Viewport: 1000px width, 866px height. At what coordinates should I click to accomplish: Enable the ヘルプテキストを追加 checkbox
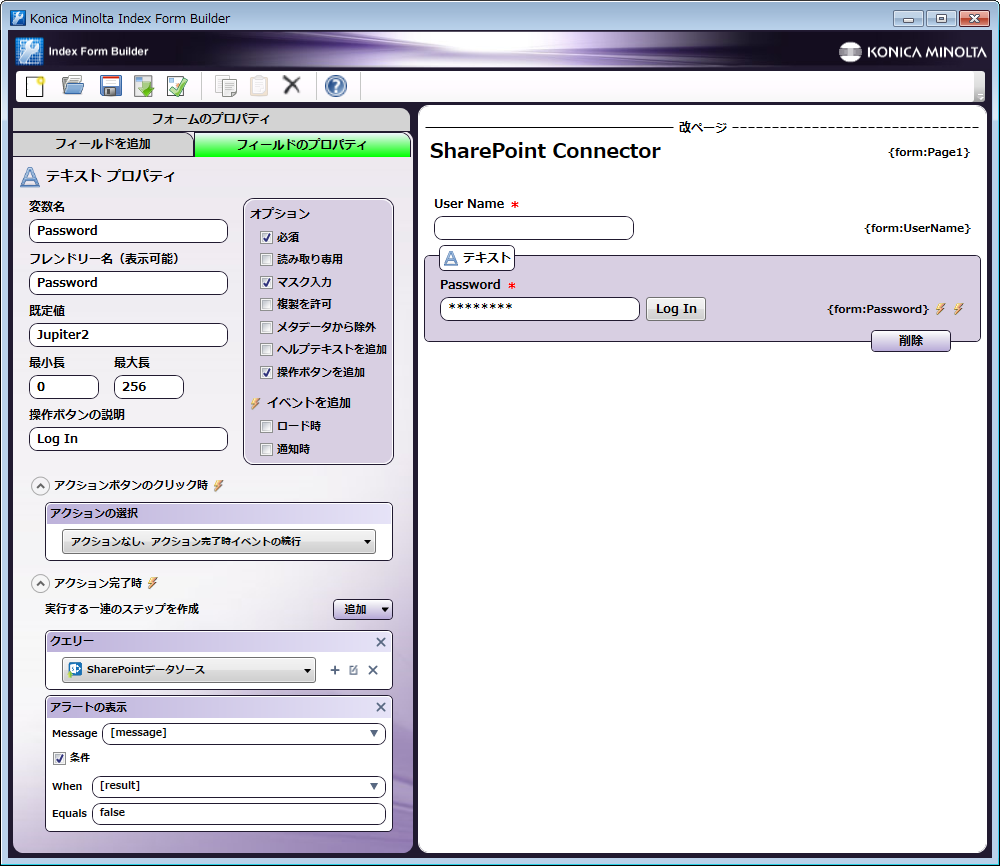pyautogui.click(x=267, y=349)
